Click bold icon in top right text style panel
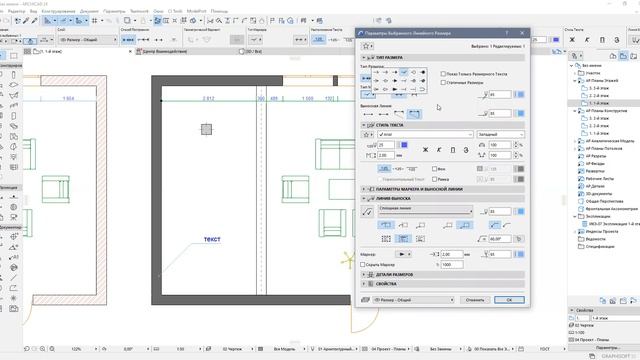640x360 pixels. [x=572, y=40]
